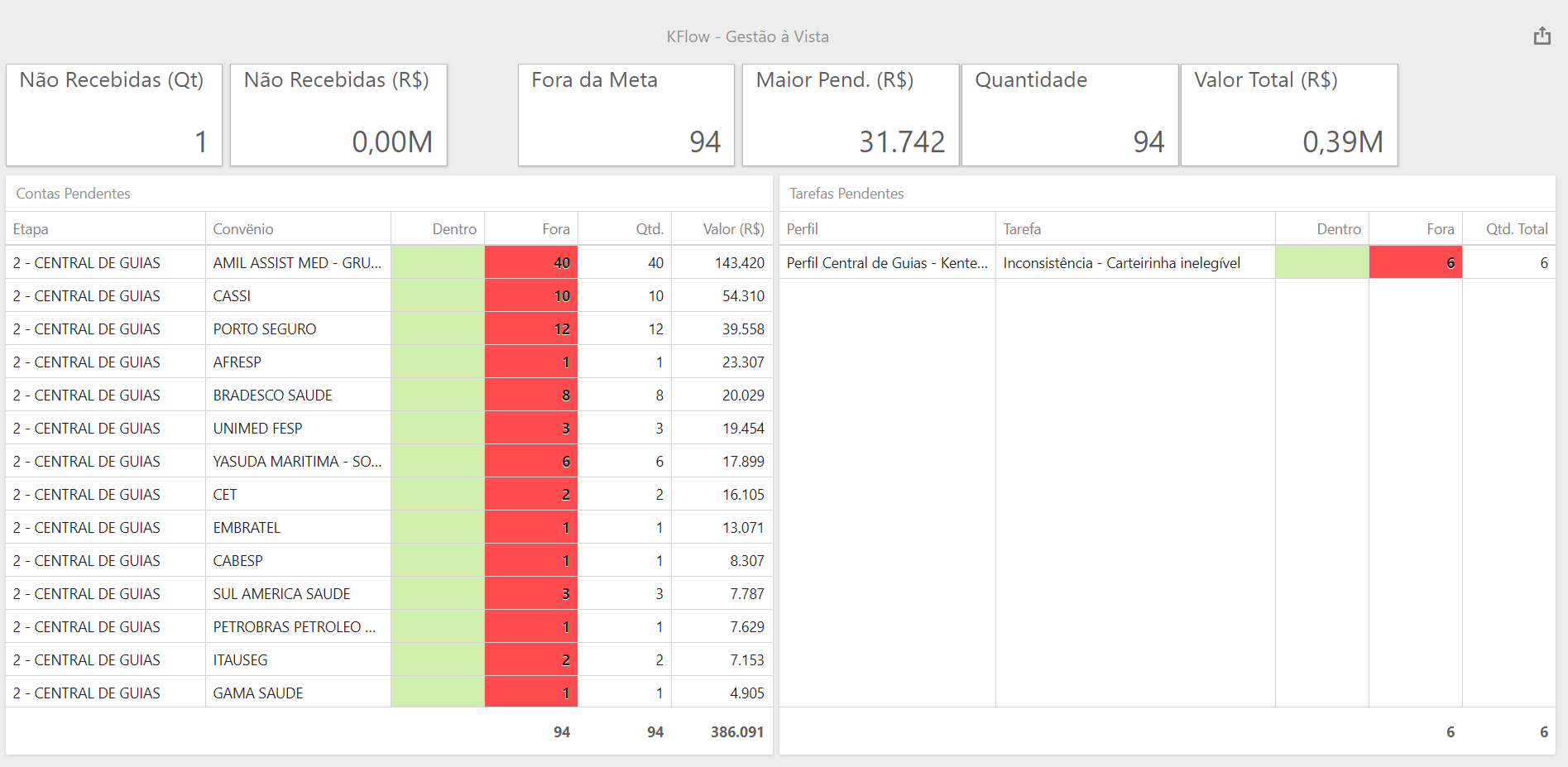
Task: Click the value 17.899
Action: pyautogui.click(x=743, y=462)
